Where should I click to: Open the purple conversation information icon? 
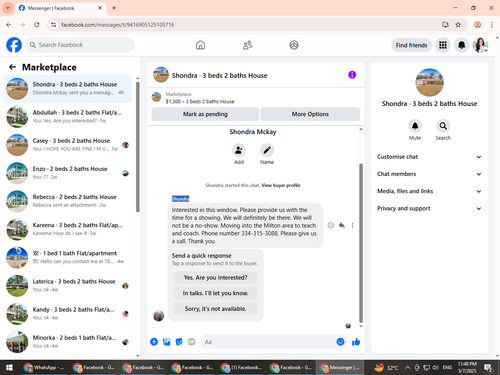[352, 75]
